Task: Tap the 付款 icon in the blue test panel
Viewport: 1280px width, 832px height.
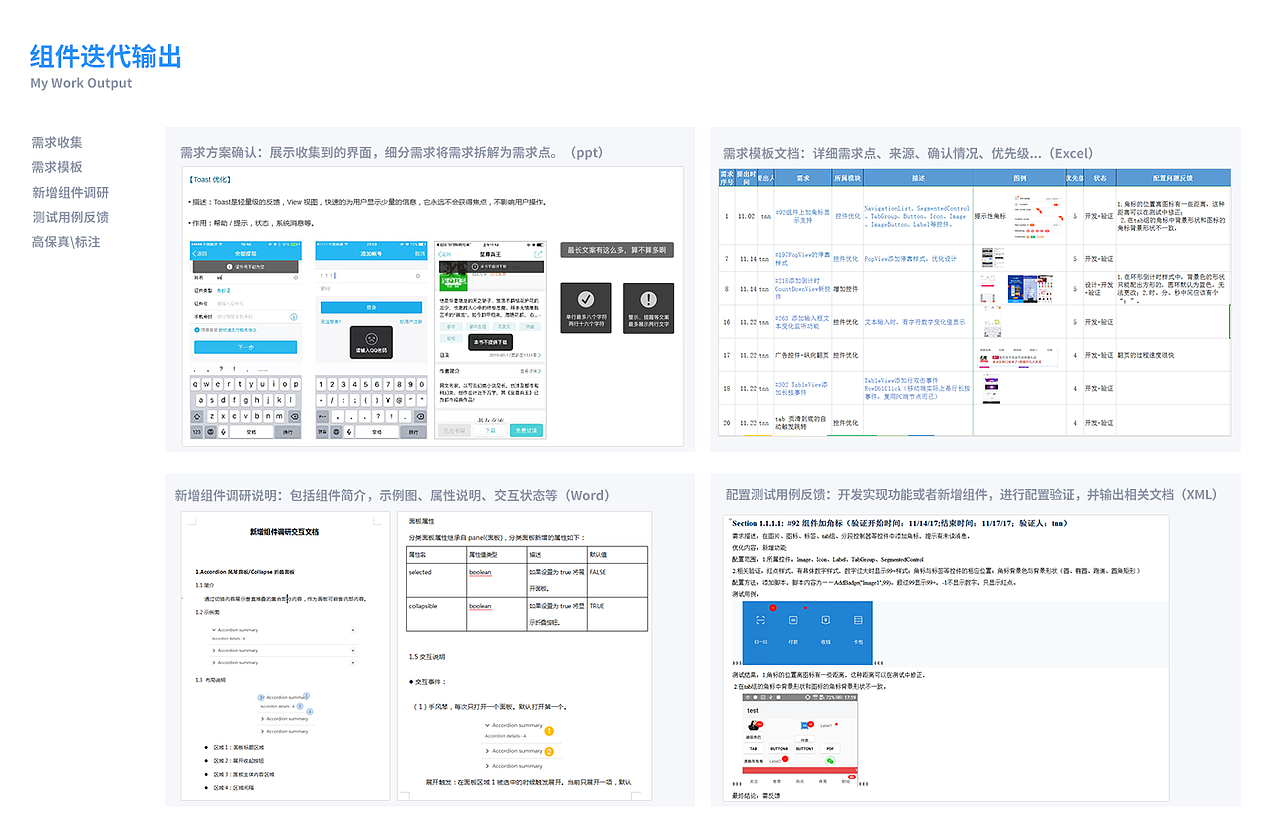Action: (793, 620)
